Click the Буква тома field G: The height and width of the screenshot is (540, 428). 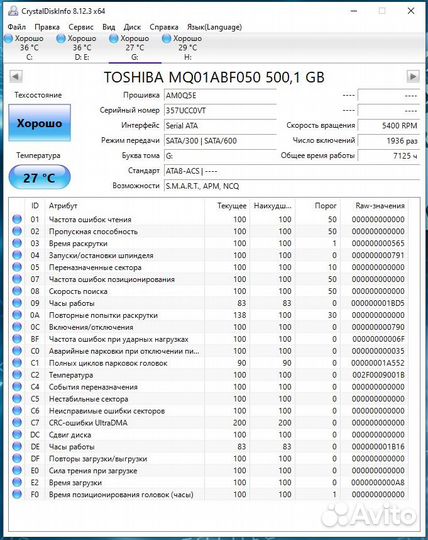220,156
